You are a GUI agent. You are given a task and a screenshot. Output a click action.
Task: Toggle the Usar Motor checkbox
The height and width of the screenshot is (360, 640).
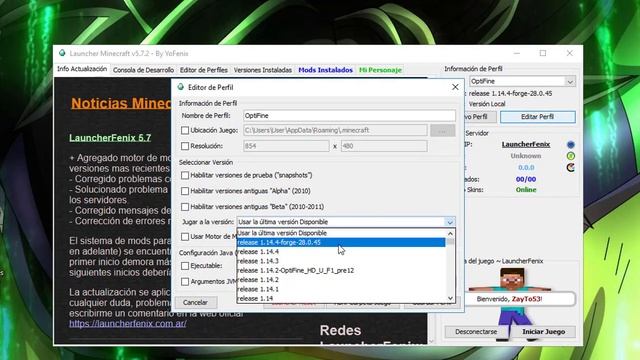click(185, 236)
